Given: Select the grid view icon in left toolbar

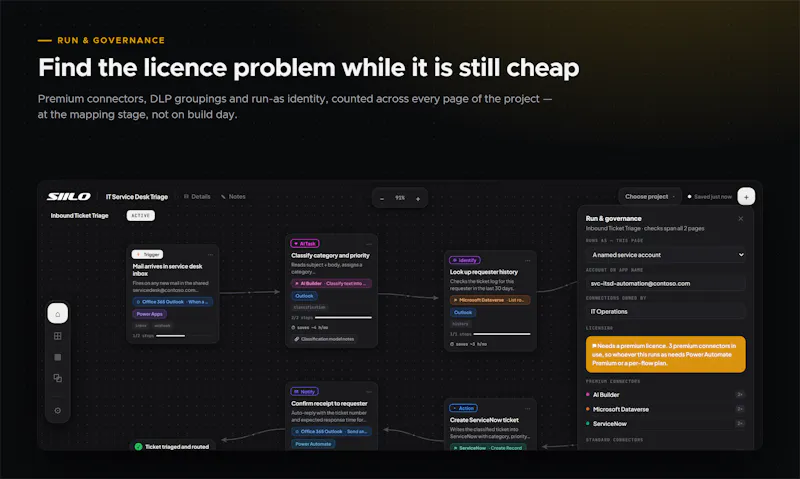Looking at the screenshot, I should (58, 336).
